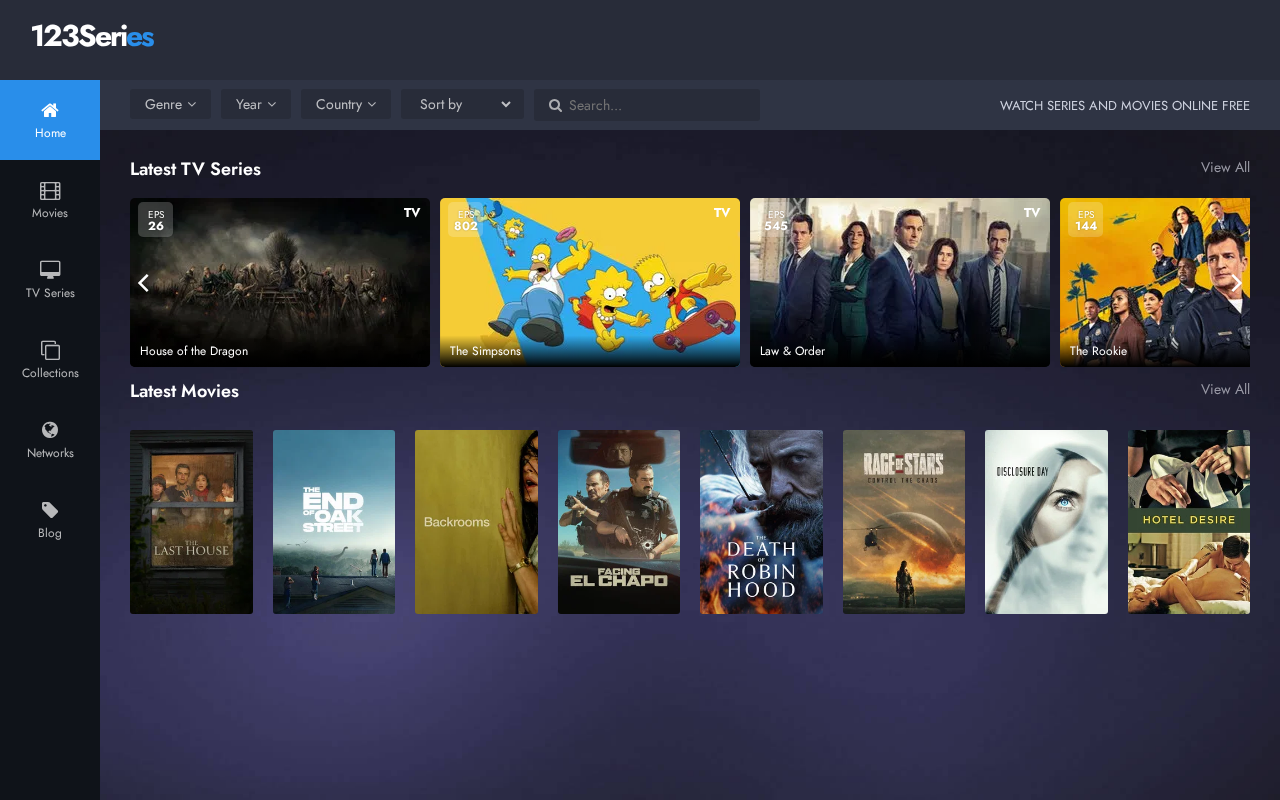Click the Collections label in the sidebar

click(50, 373)
